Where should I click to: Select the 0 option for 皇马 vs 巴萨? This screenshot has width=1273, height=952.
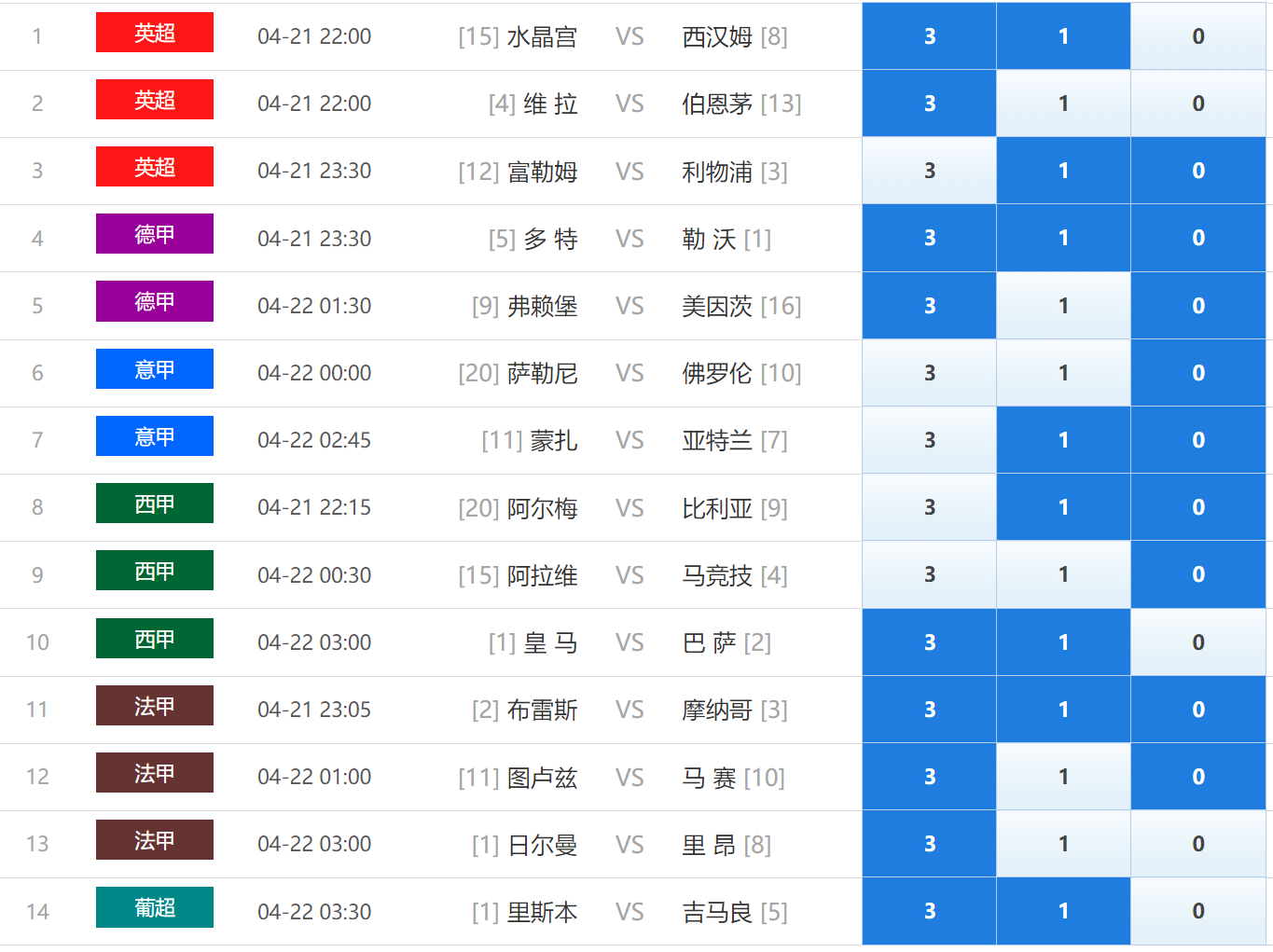coord(1198,642)
